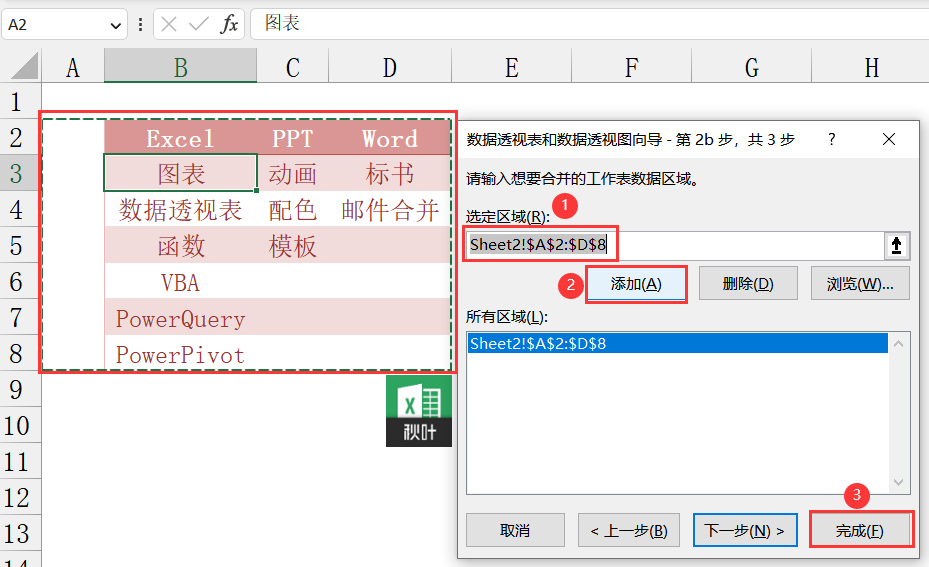Click cell containing PowerPivot
Image resolution: width=929 pixels, height=567 pixels.
[181, 354]
